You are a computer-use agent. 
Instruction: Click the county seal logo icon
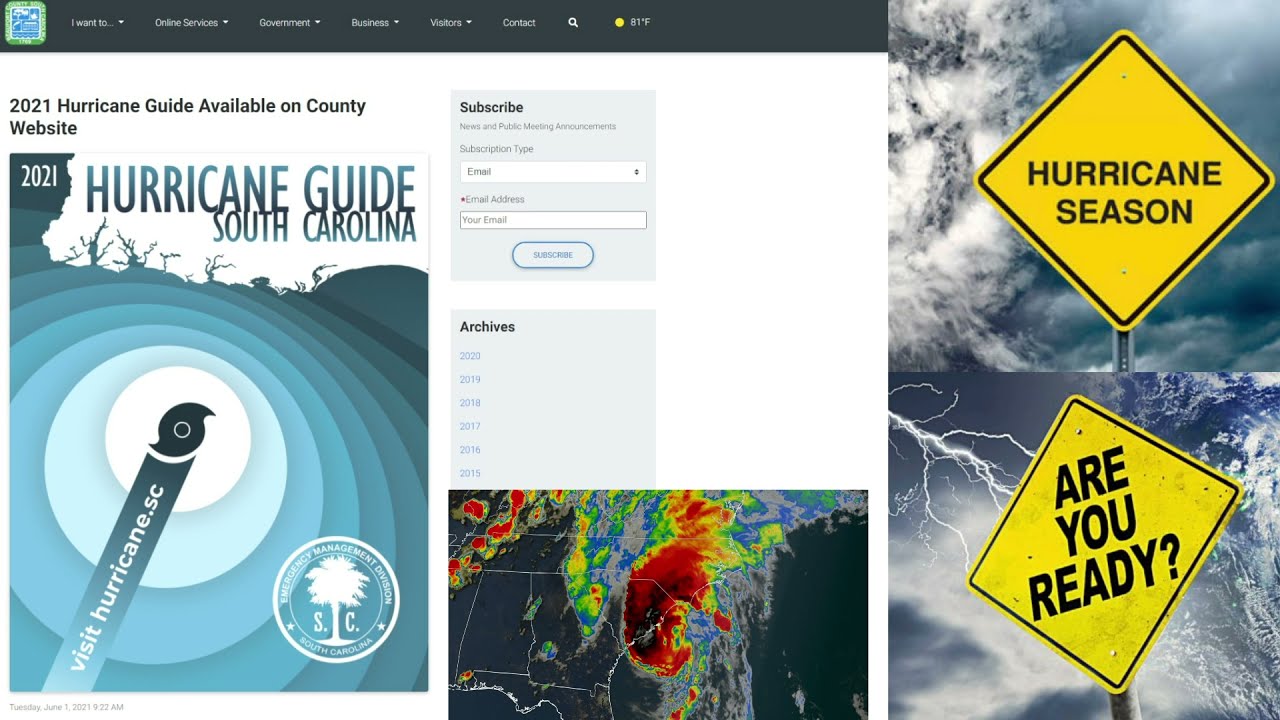click(x=25, y=22)
